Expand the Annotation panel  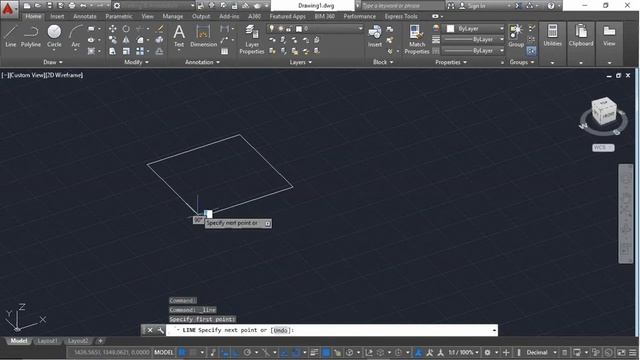tap(202, 62)
